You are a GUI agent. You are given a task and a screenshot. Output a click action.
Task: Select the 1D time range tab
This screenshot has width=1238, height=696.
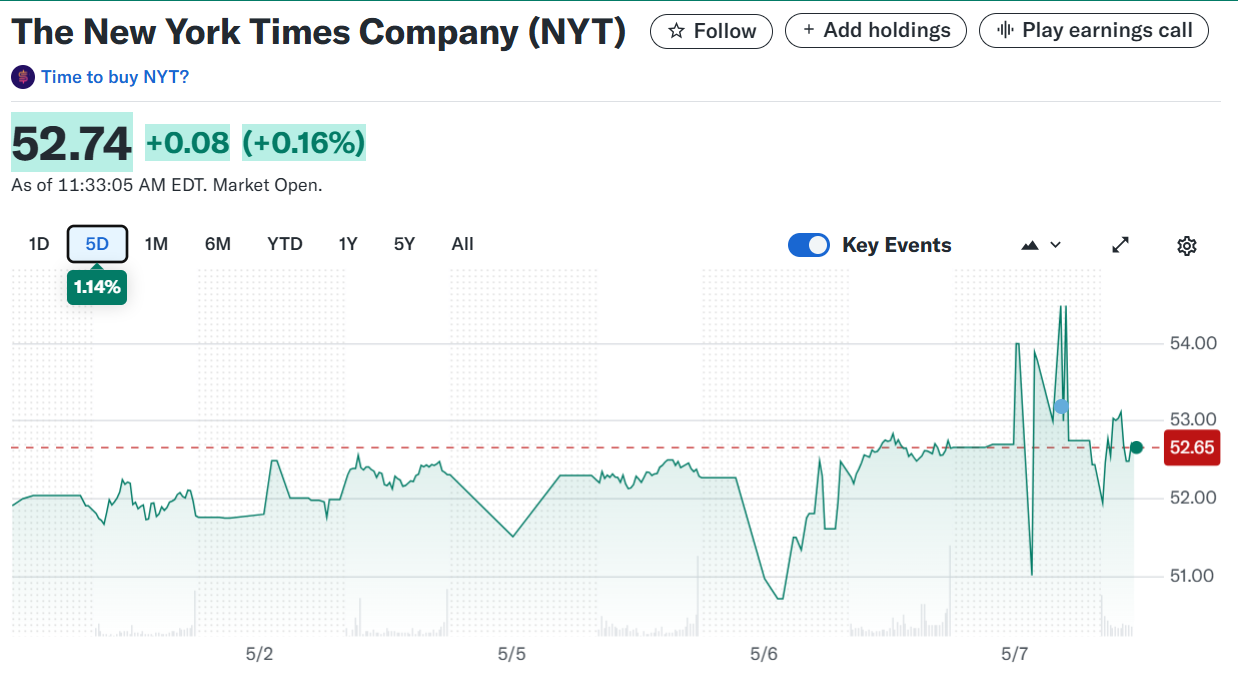pos(39,244)
